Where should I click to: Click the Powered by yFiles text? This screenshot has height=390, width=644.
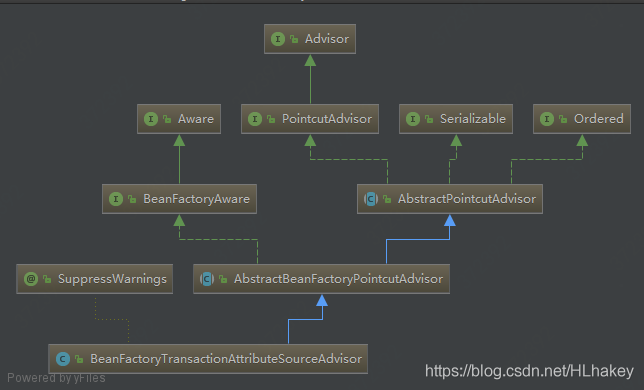(56, 378)
